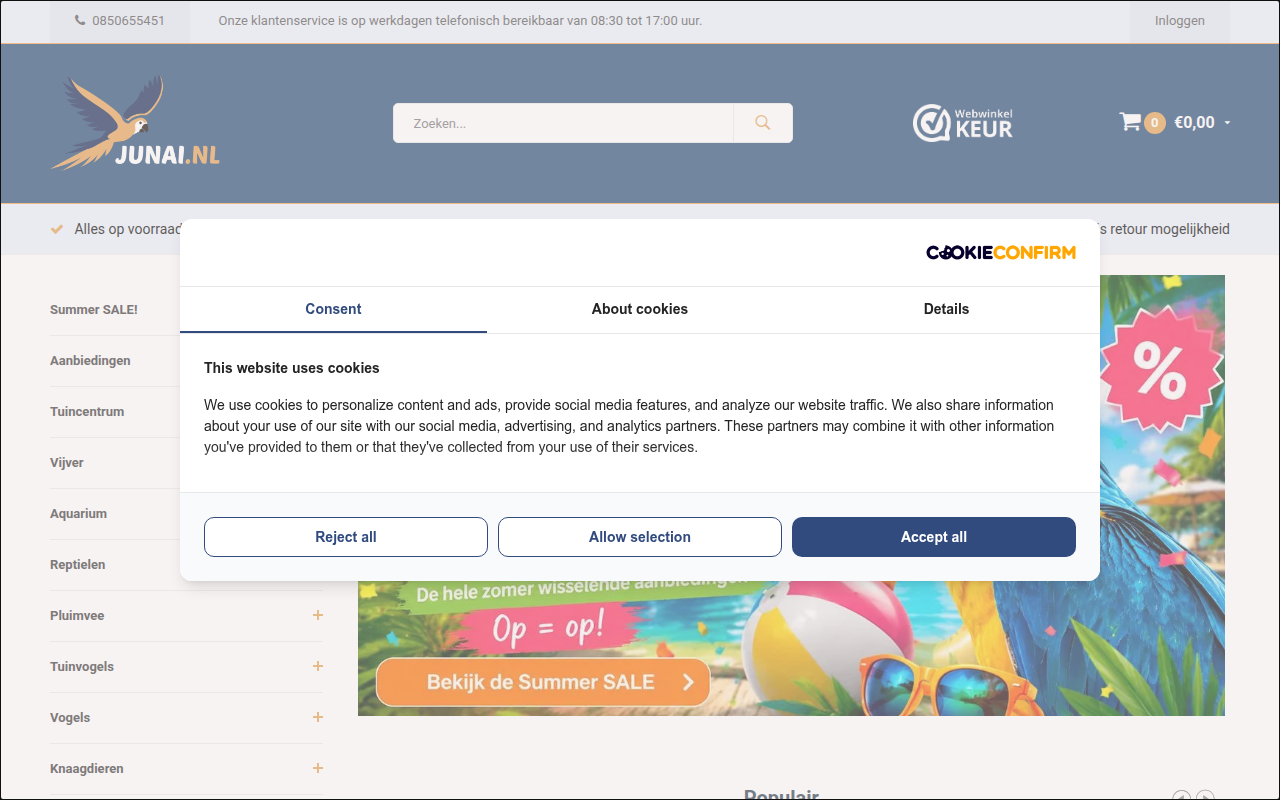
Task: Open the Vogels category link
Action: [x=70, y=718]
